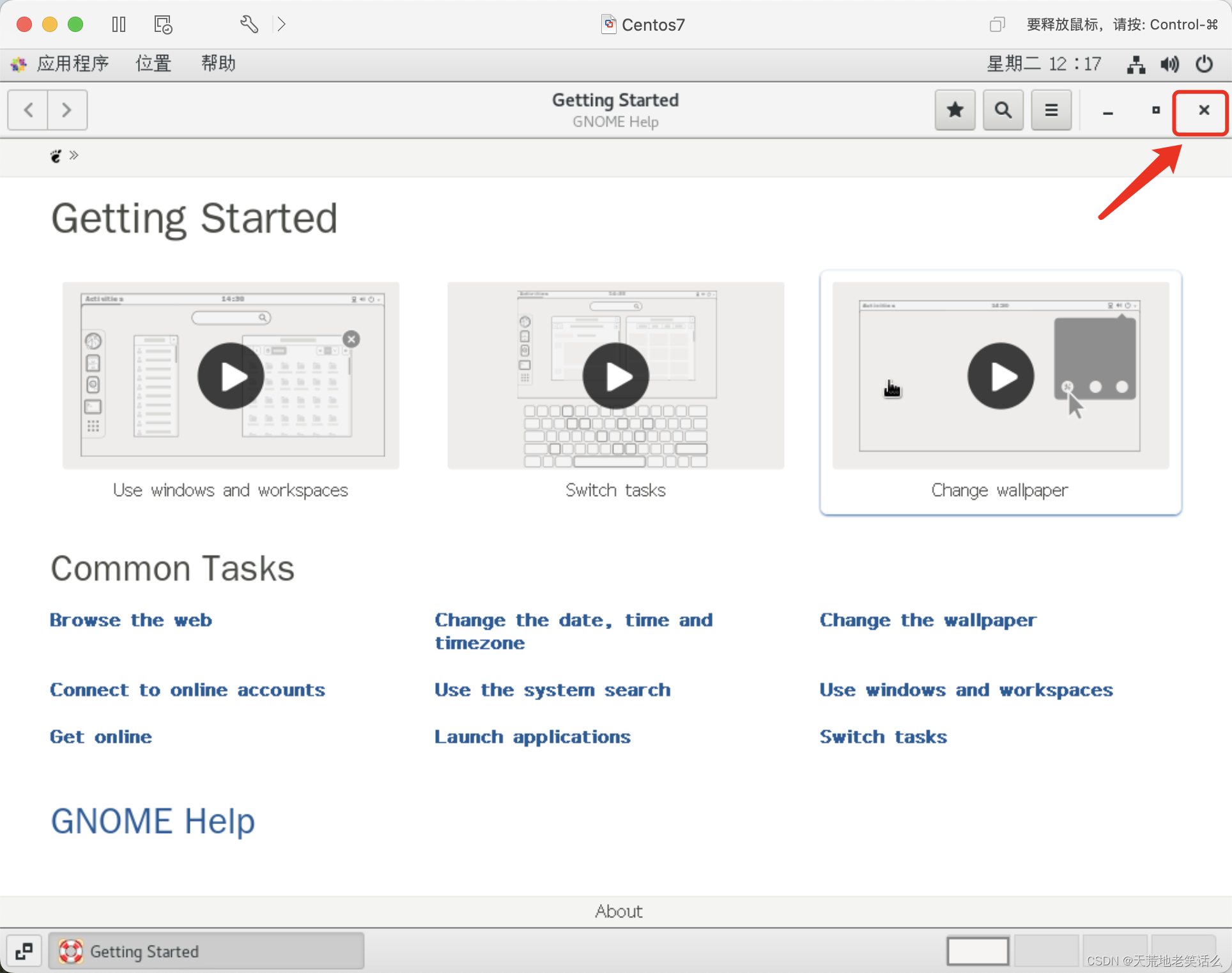Open the hamburger menu button
This screenshot has width=1232, height=973.
(x=1051, y=111)
